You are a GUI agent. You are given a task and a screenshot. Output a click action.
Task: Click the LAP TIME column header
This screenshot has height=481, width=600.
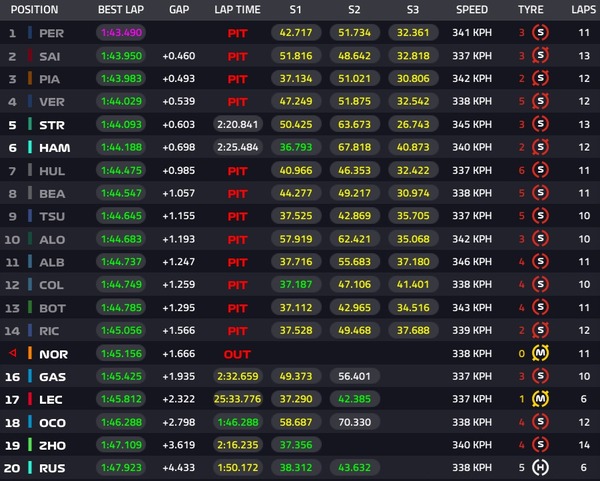237,9
